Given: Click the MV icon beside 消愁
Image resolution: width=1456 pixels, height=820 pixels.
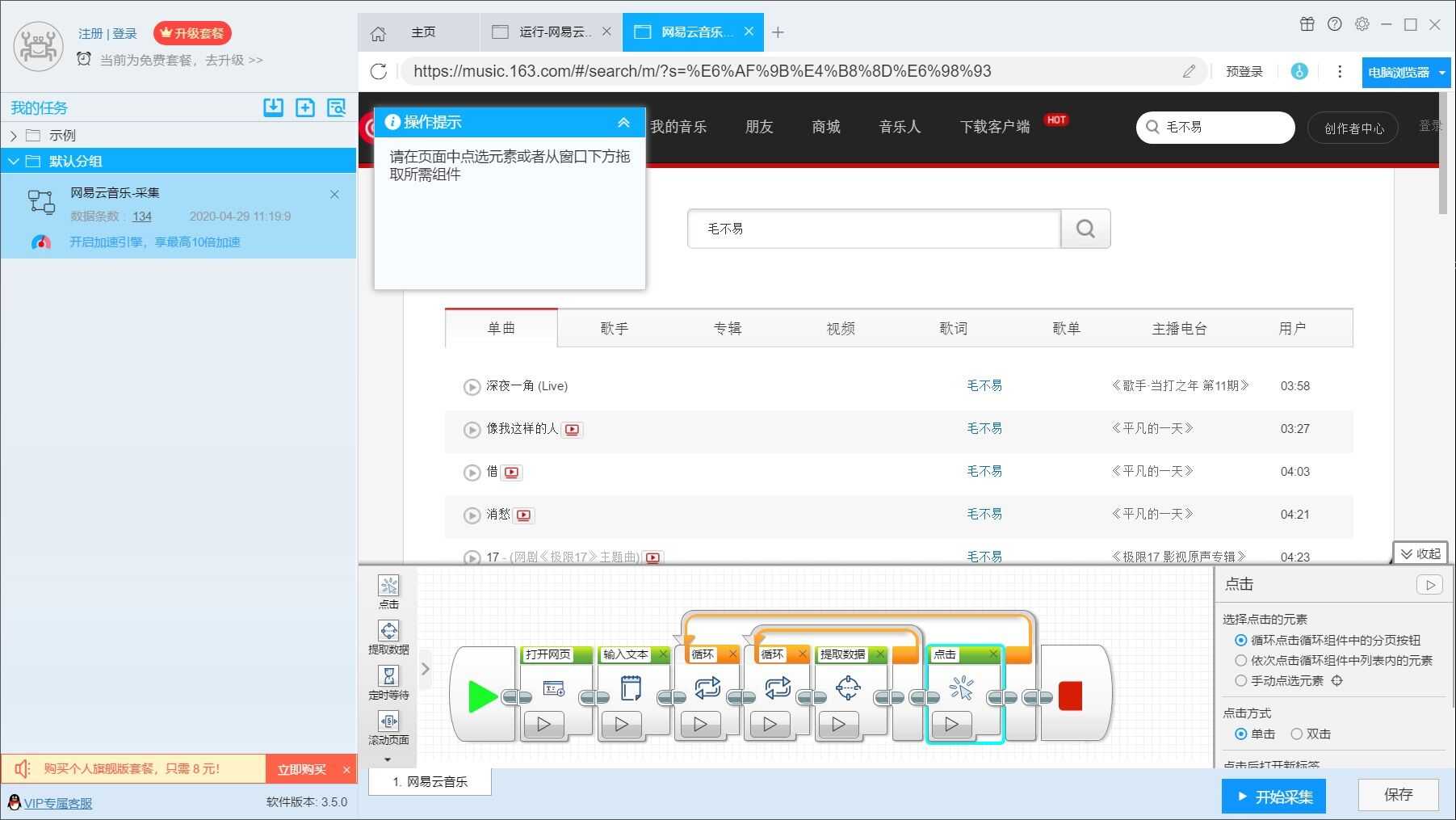Looking at the screenshot, I should click(523, 515).
